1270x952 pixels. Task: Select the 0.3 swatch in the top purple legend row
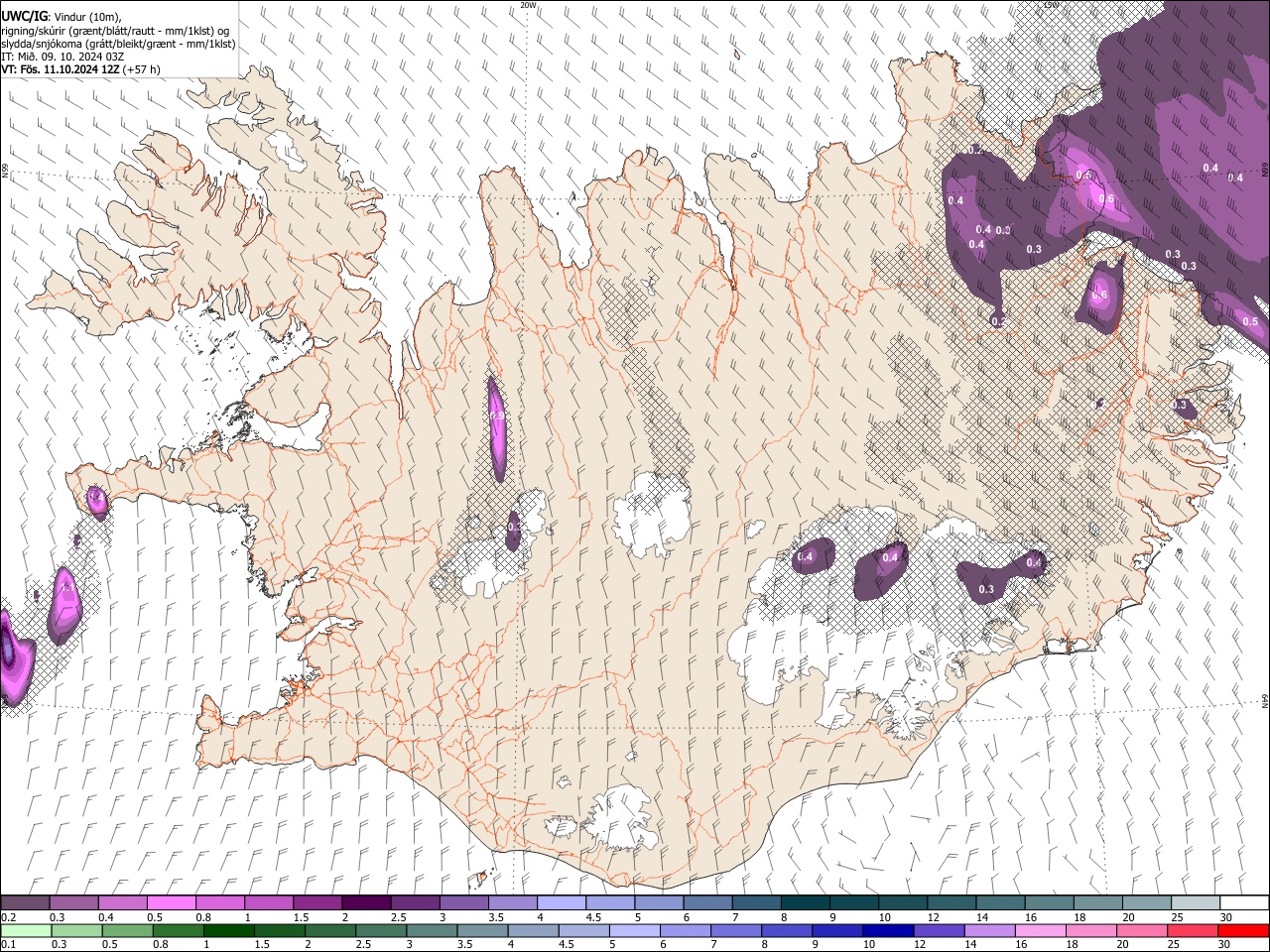[x=73, y=903]
